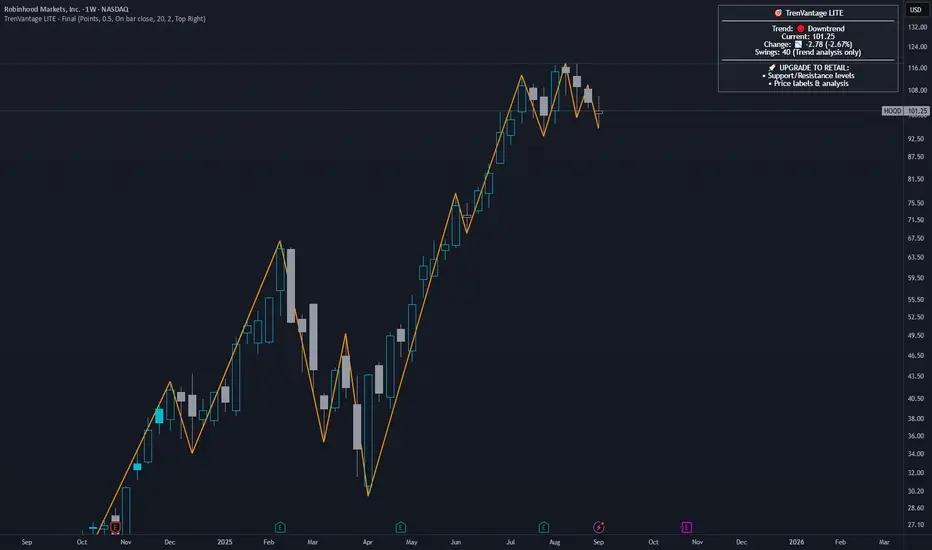Click the 116.00 price scale label
The height and width of the screenshot is (550, 932).
coord(918,68)
